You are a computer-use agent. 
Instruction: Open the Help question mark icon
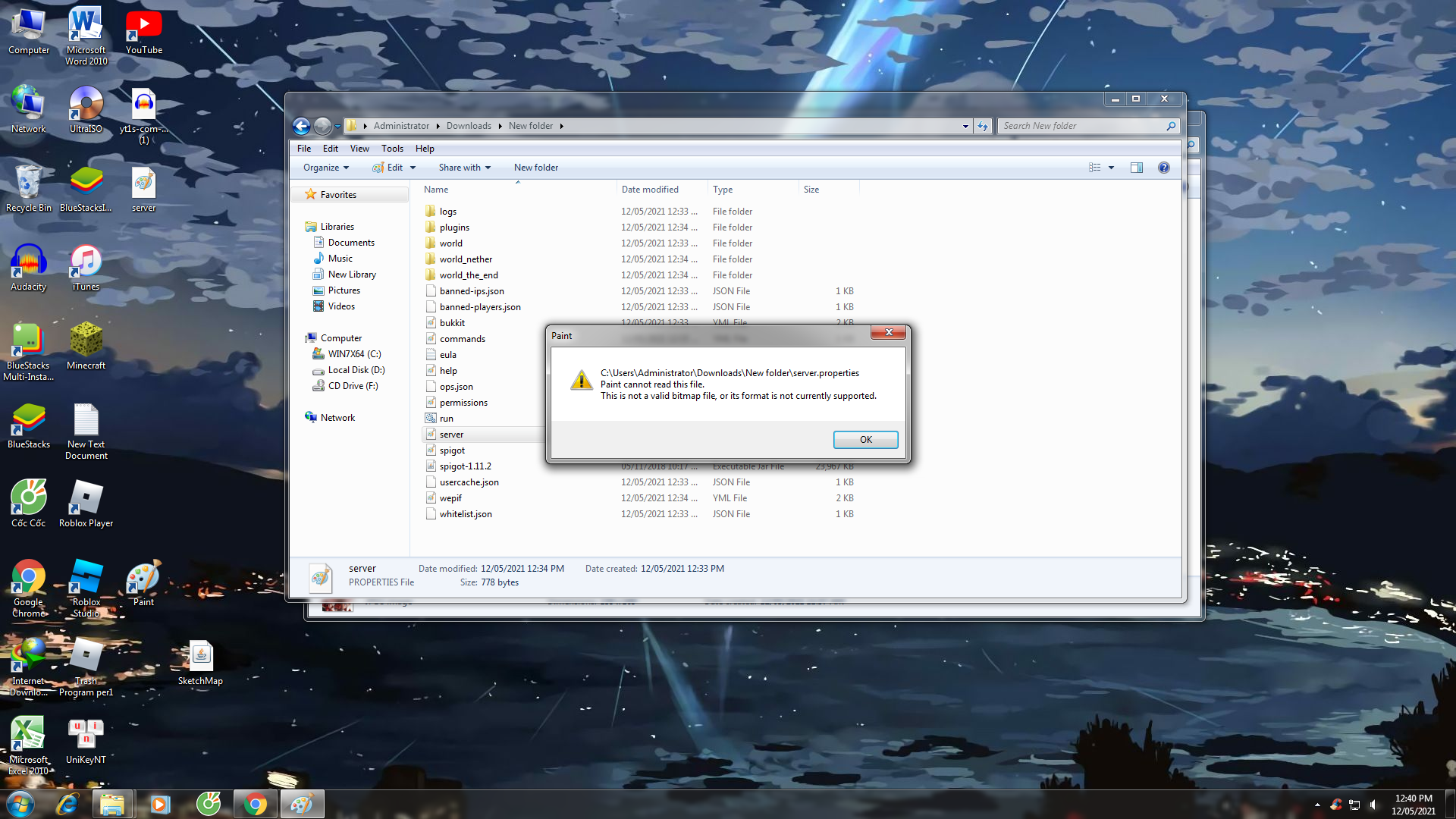coord(1163,168)
